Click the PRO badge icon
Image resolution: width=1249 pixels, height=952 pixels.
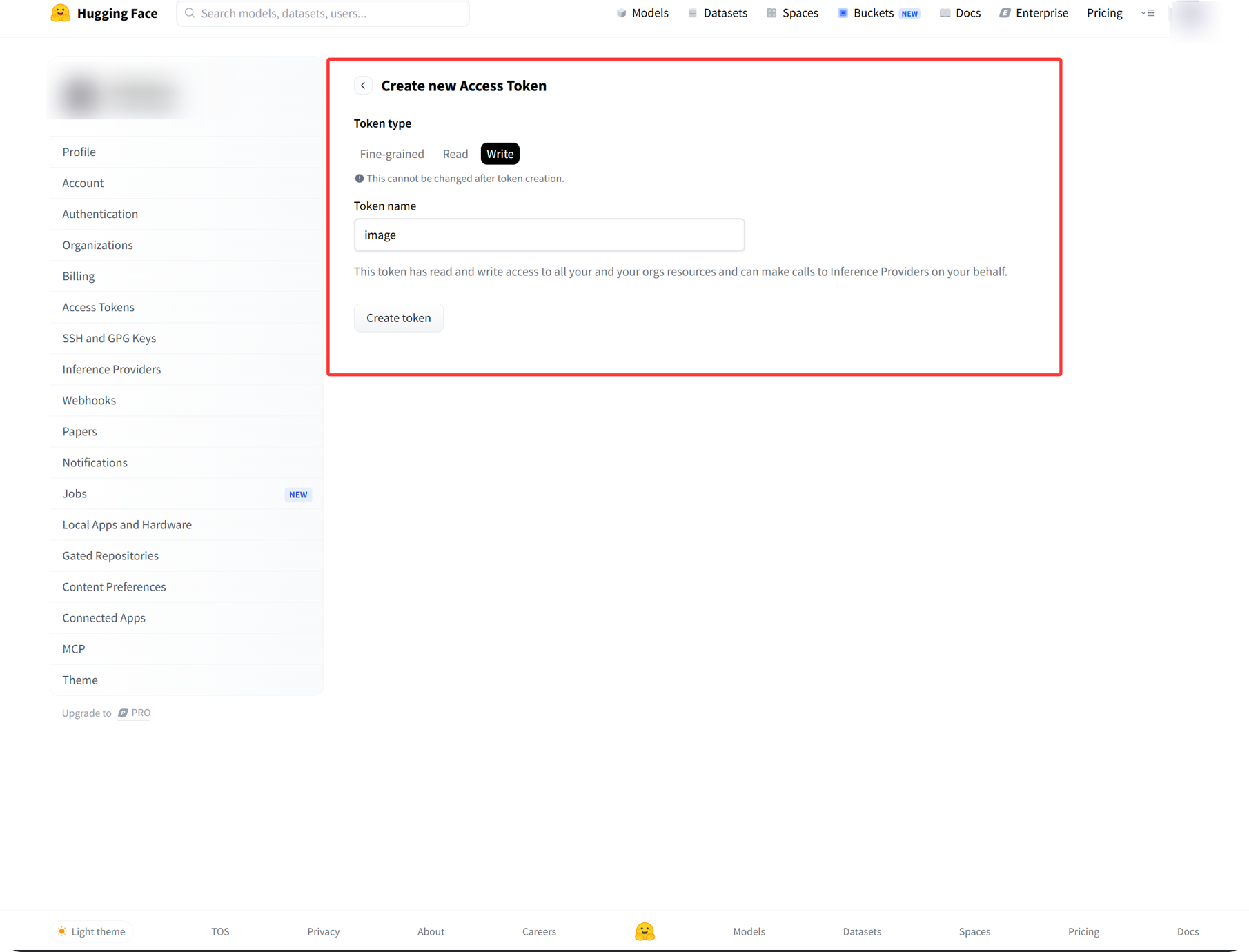coord(123,713)
